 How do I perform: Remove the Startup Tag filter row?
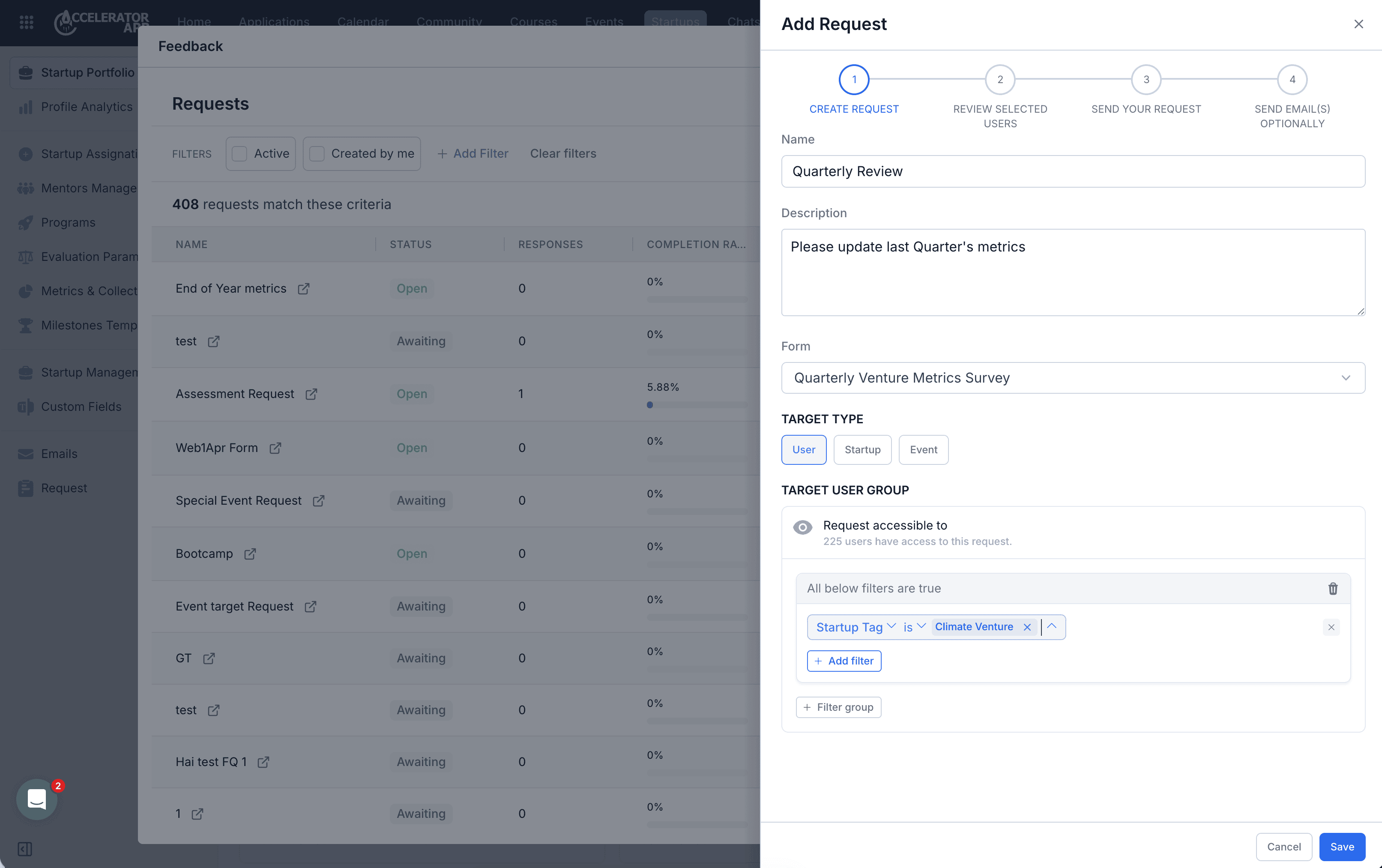[1331, 627]
